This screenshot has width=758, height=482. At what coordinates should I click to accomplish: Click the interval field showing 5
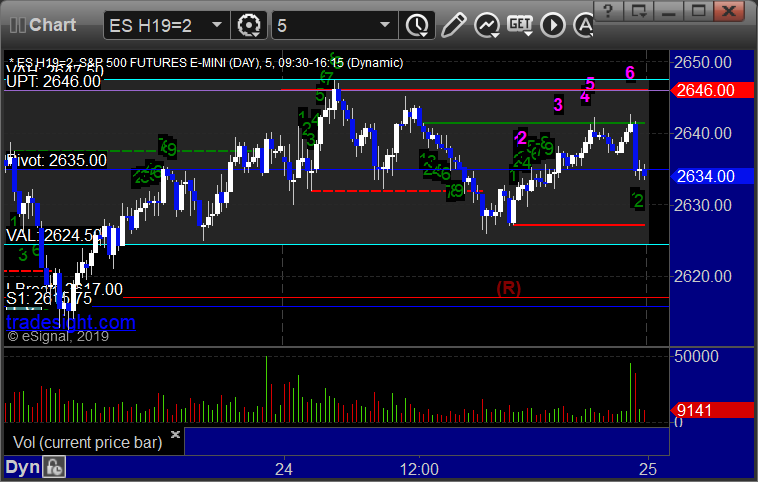[x=335, y=25]
